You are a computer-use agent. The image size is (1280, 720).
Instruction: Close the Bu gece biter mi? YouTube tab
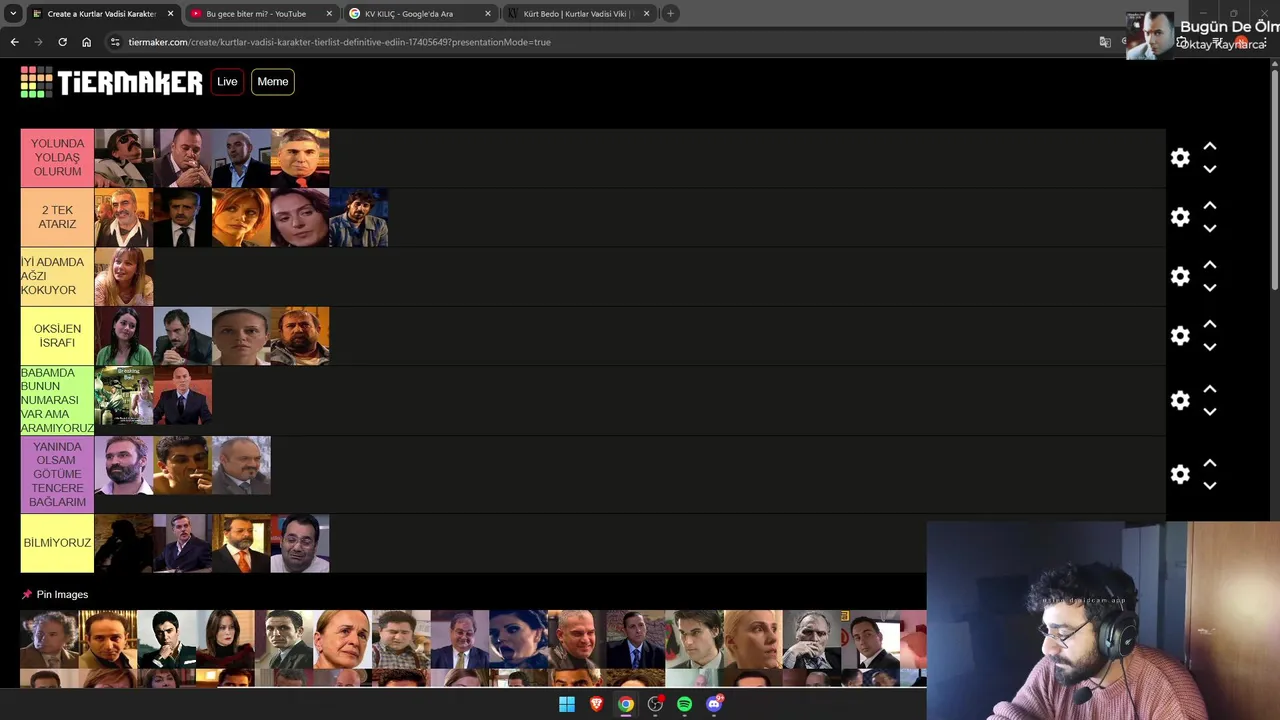pos(329,14)
